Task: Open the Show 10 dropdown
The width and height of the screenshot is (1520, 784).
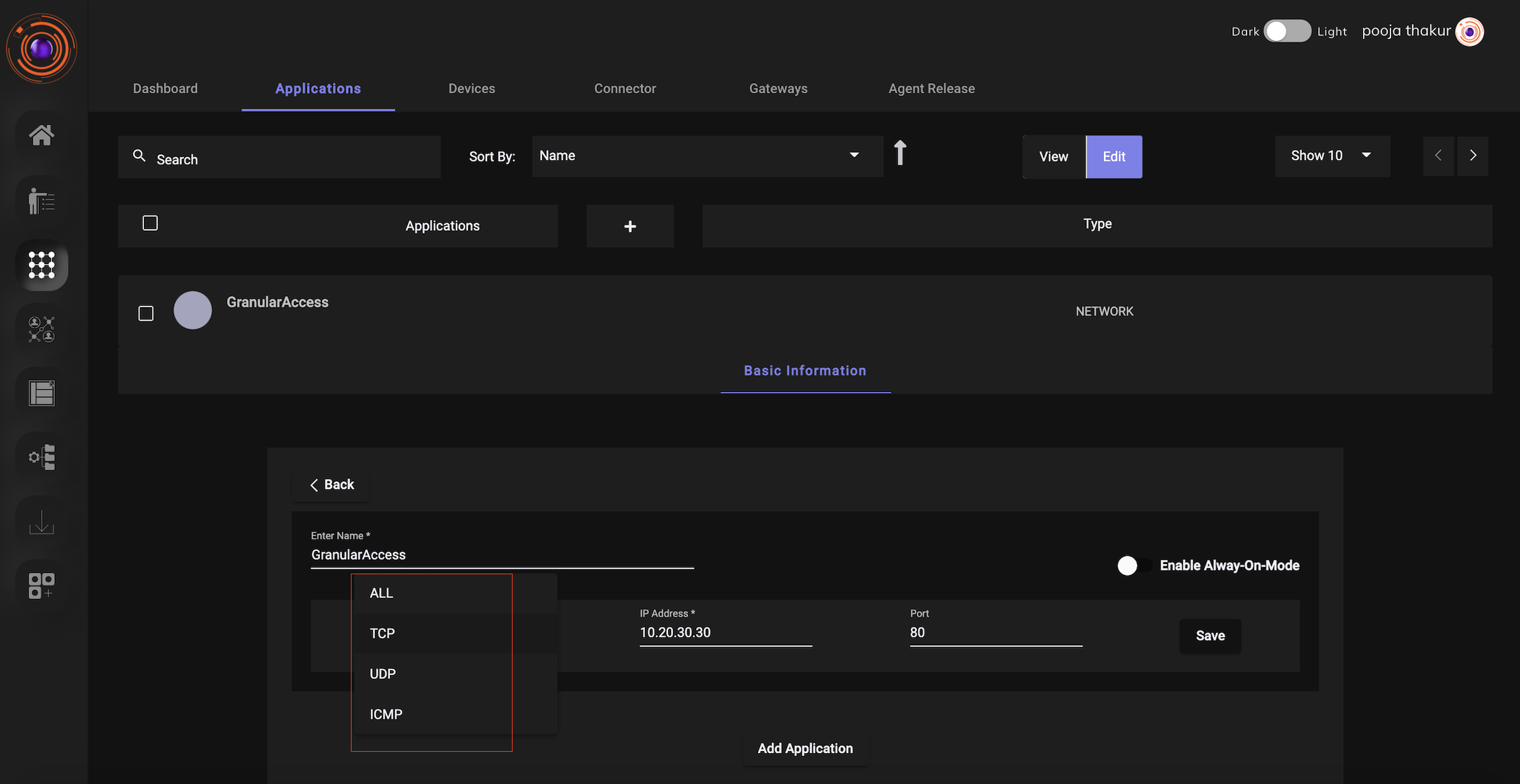Action: point(1332,156)
